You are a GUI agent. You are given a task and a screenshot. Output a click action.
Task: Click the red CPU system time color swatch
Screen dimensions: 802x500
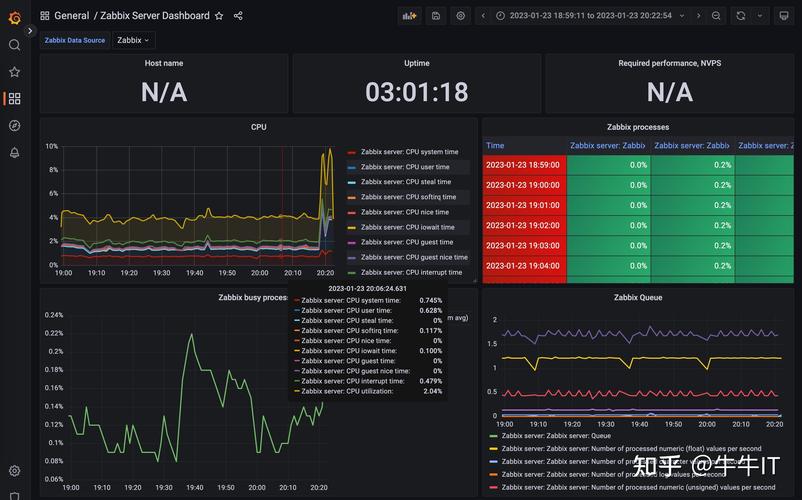click(x=351, y=152)
